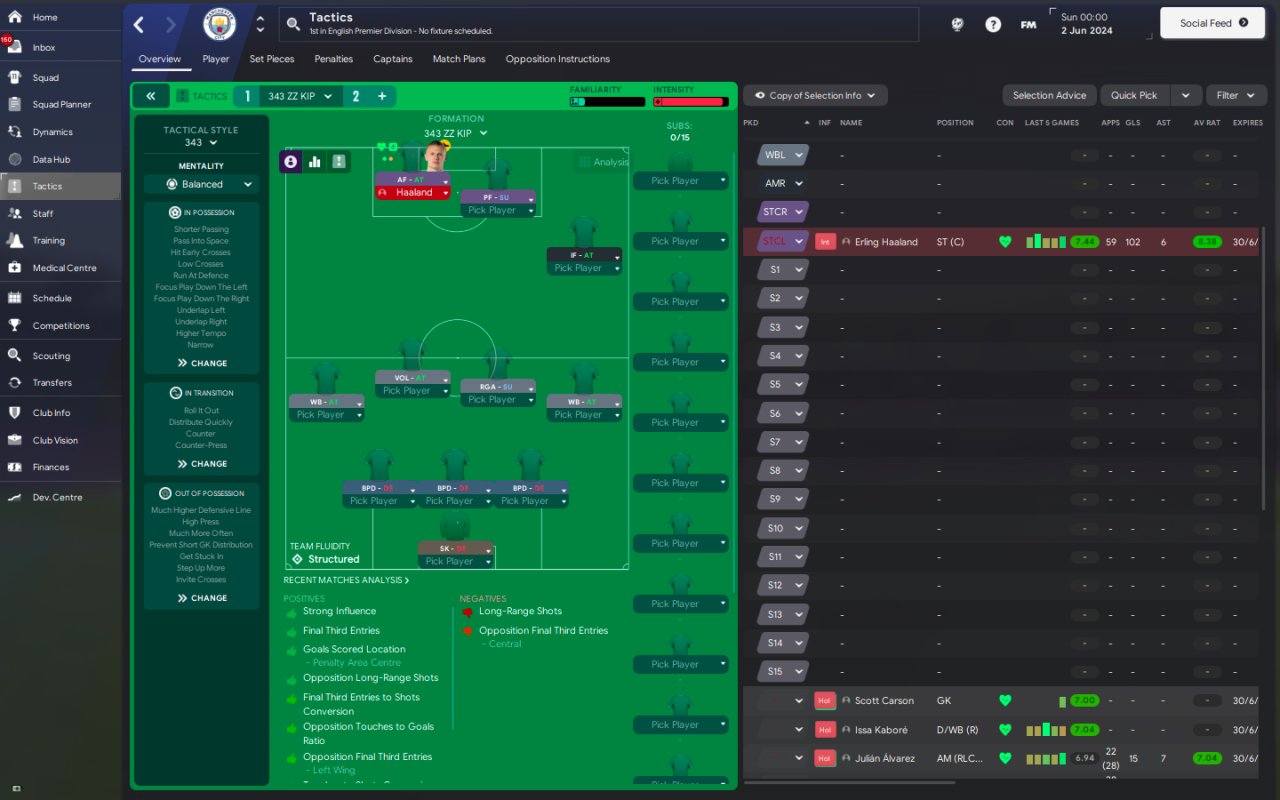Click the Selection Advice button
This screenshot has width=1280, height=800.
(x=1049, y=95)
